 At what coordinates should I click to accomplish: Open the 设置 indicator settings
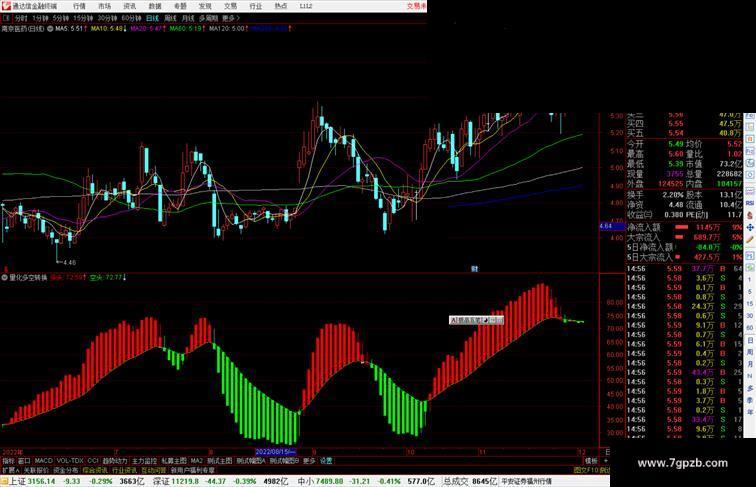coord(326,461)
